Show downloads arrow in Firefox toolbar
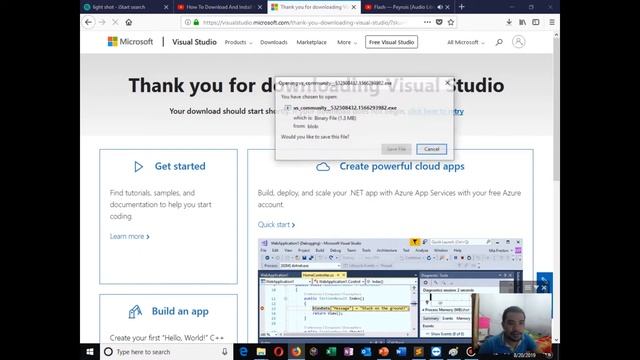Image resolution: width=640 pixels, height=360 pixels. (509, 22)
